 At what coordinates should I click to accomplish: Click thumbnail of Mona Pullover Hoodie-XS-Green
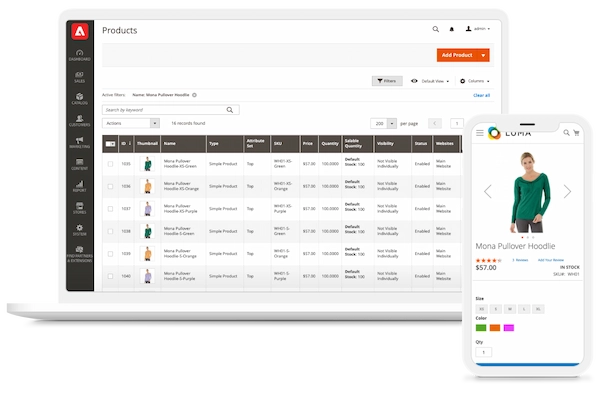[x=148, y=164]
